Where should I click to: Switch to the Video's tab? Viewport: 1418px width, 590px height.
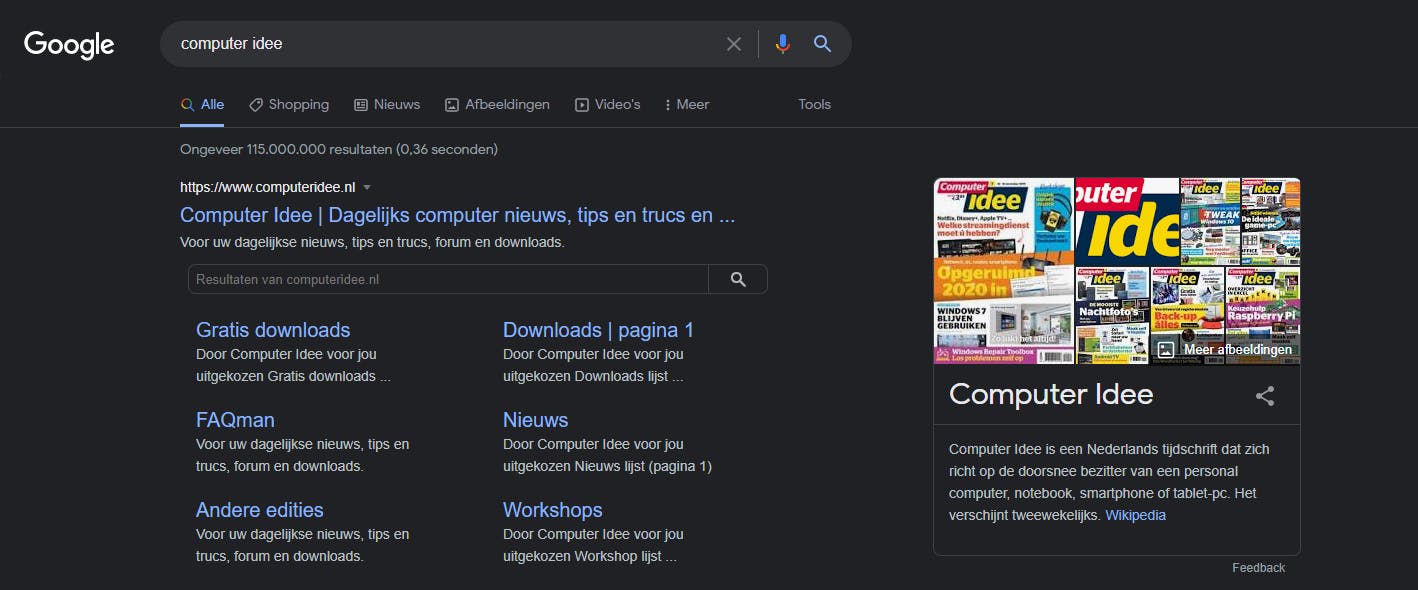(x=607, y=104)
